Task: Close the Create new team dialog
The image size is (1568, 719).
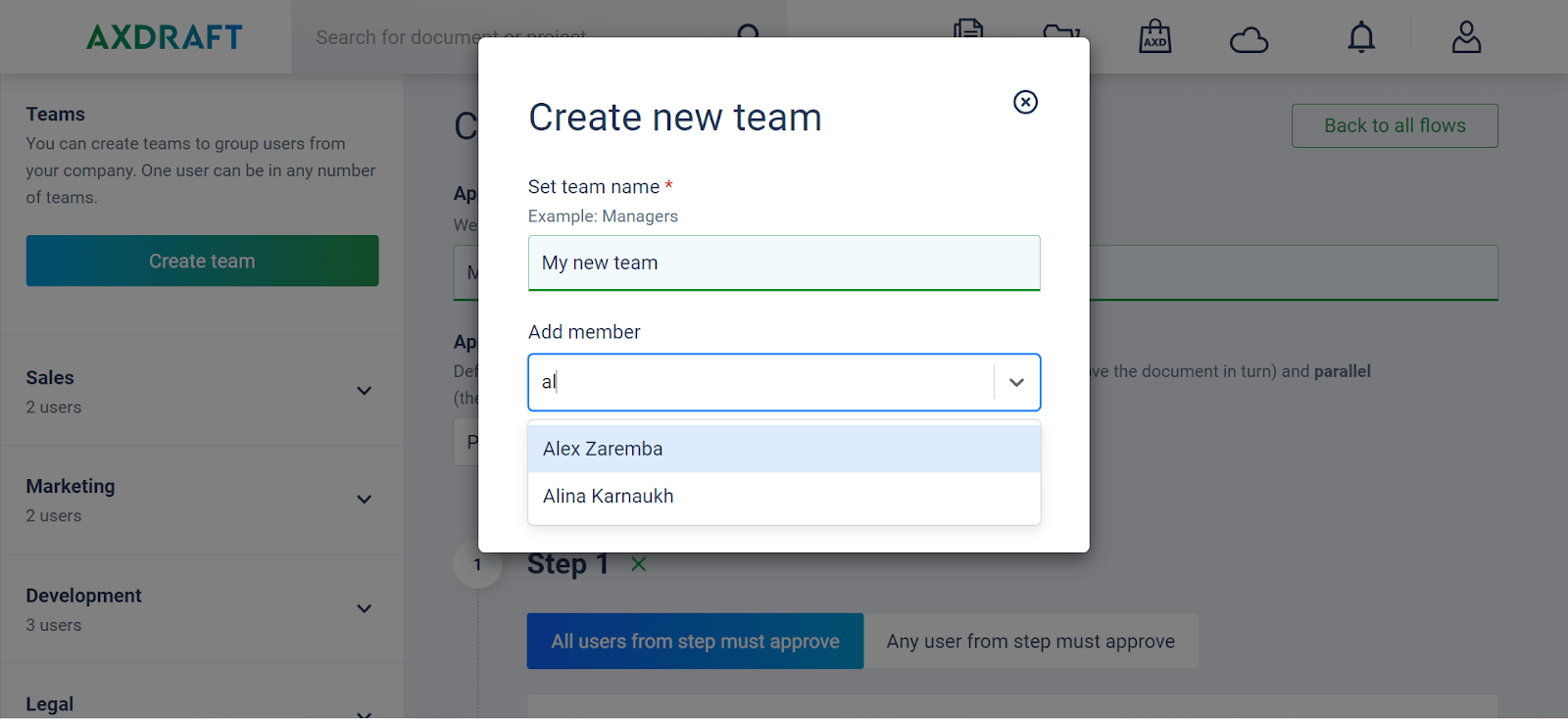Action: click(1025, 102)
